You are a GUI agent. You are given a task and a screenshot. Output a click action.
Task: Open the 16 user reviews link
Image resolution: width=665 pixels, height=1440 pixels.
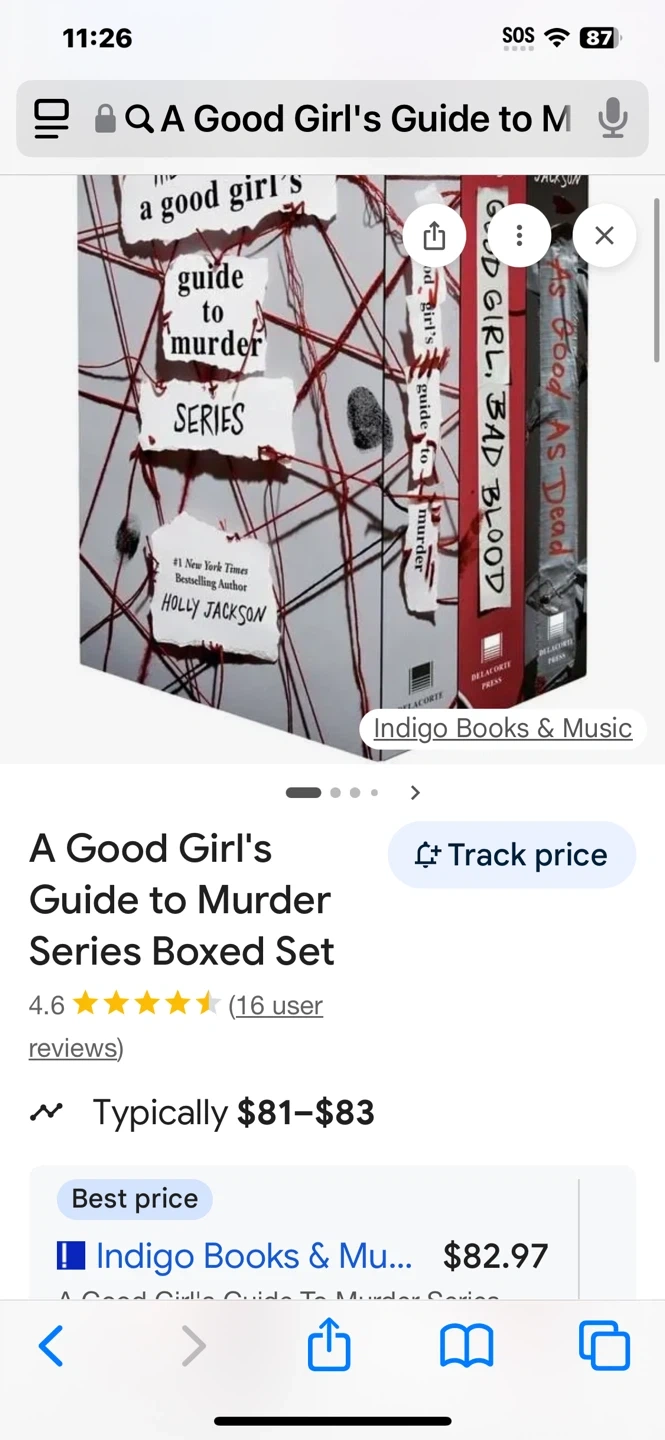[x=176, y=1026]
